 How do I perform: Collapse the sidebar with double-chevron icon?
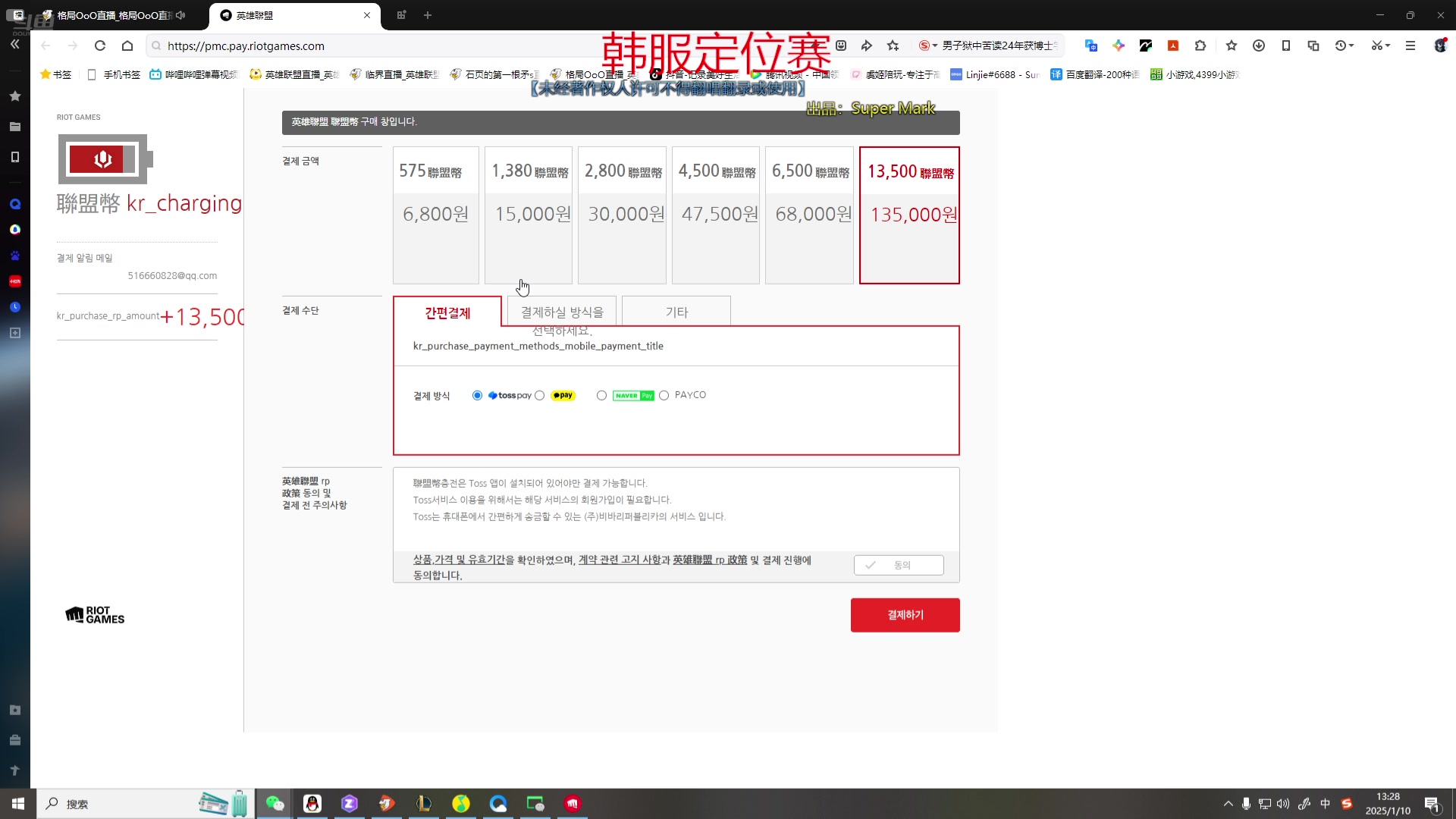(x=15, y=44)
